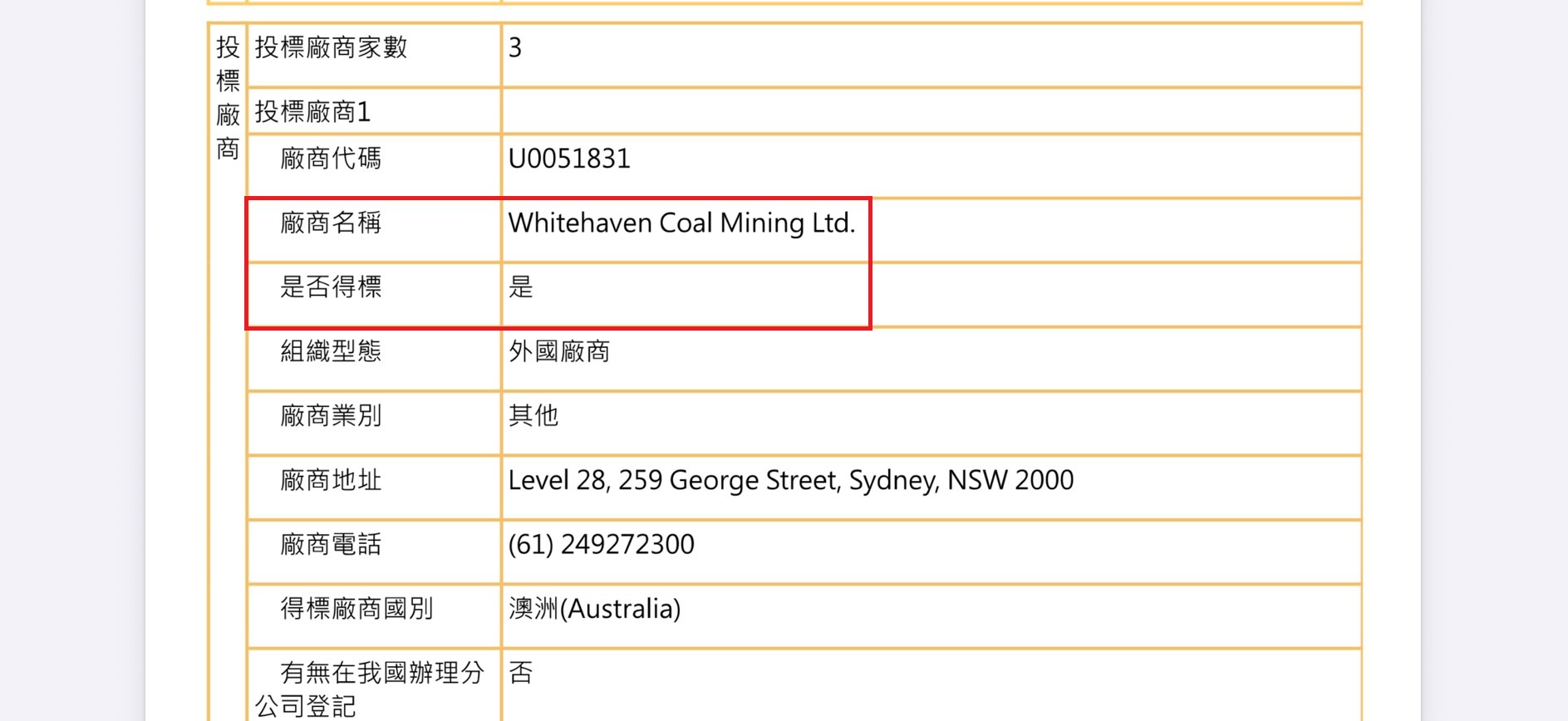Click the 投標廠商1 row label
The height and width of the screenshot is (721, 1568).
coord(312,111)
